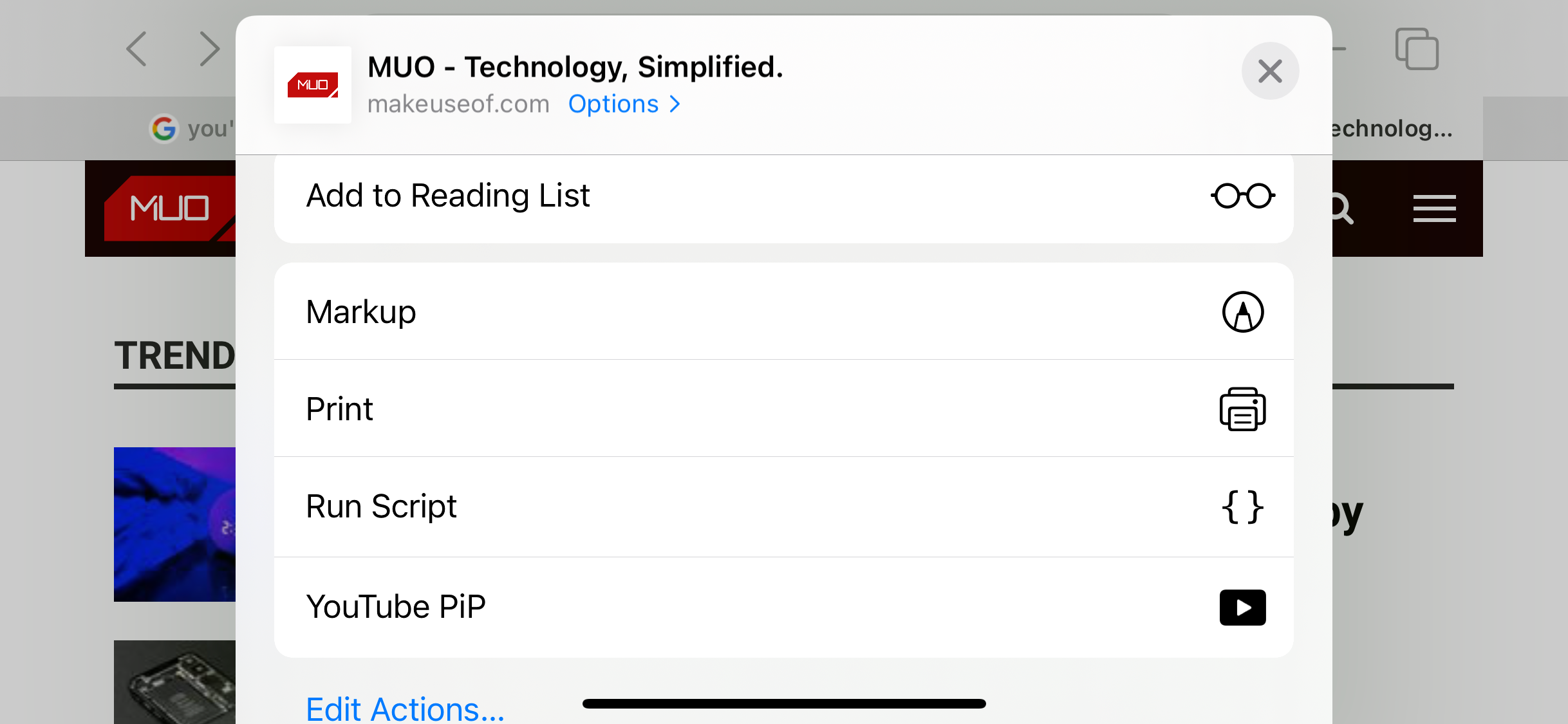Tap the Markup pen icon
The image size is (1568, 724).
(1242, 313)
